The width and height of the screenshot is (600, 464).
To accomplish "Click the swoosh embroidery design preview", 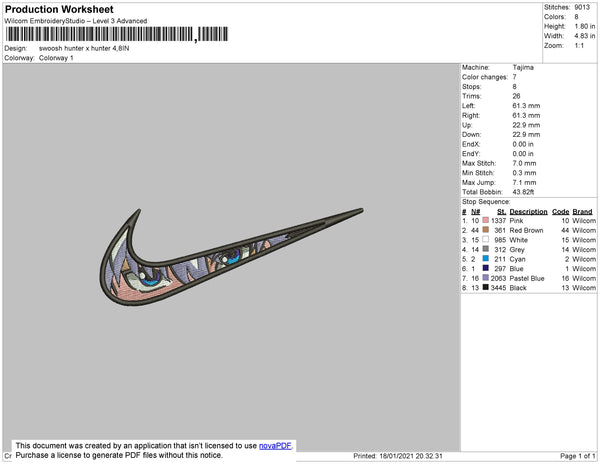I will [x=231, y=257].
